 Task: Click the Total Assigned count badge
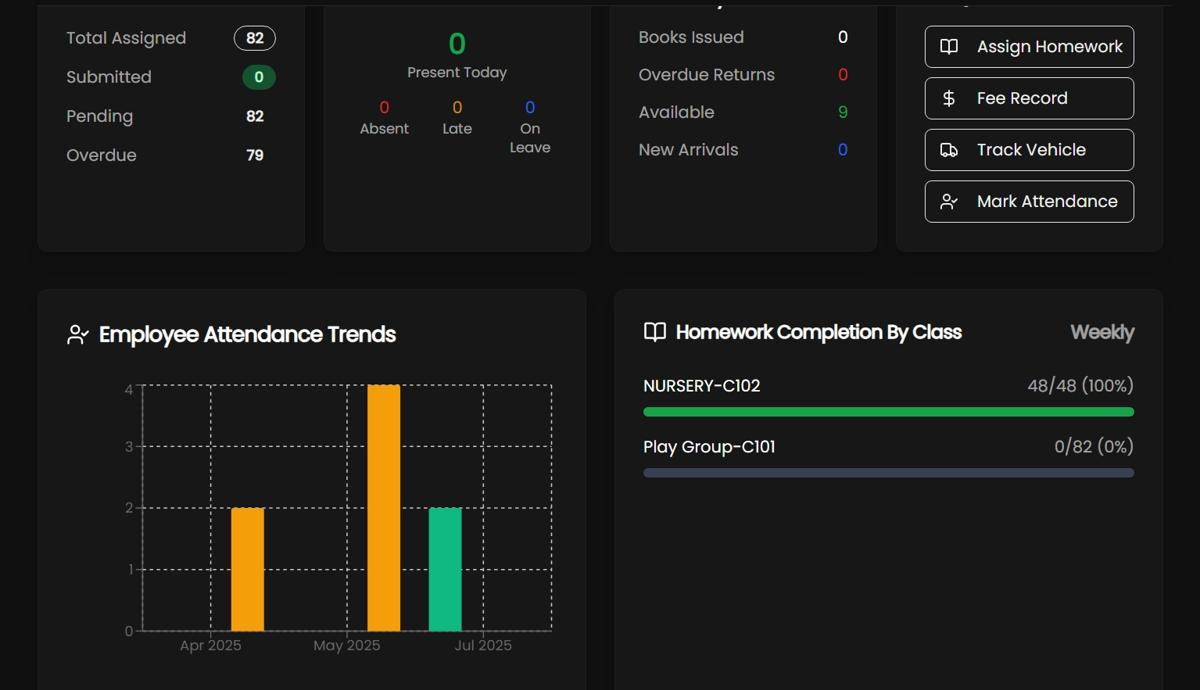[255, 38]
